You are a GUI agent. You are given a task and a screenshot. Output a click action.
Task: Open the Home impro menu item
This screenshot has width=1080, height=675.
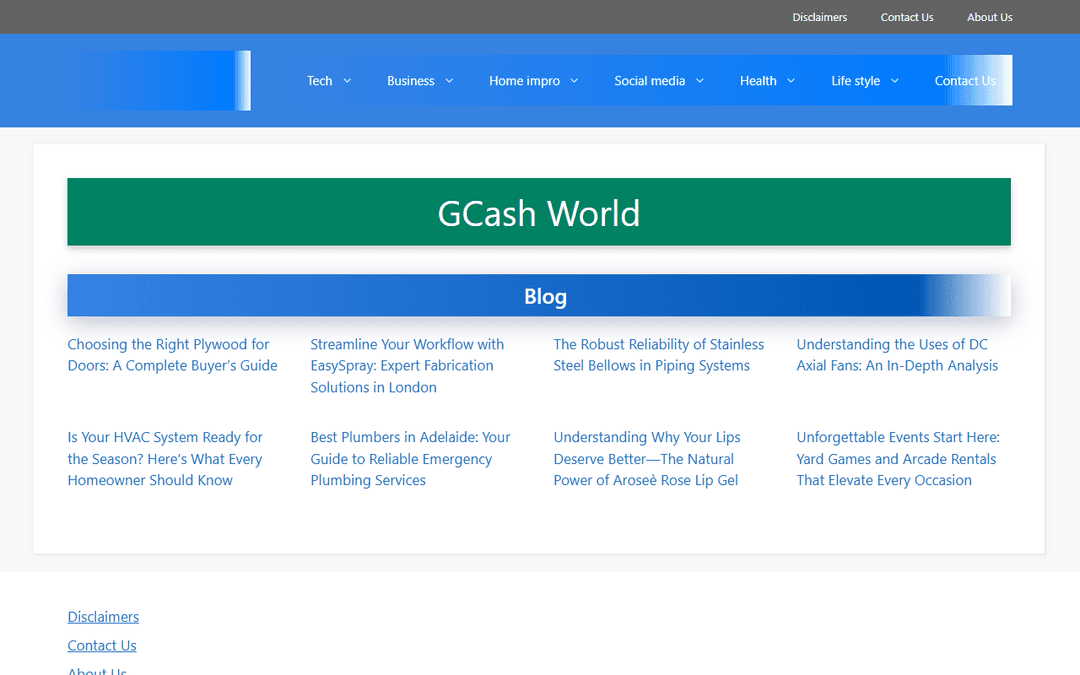click(524, 81)
